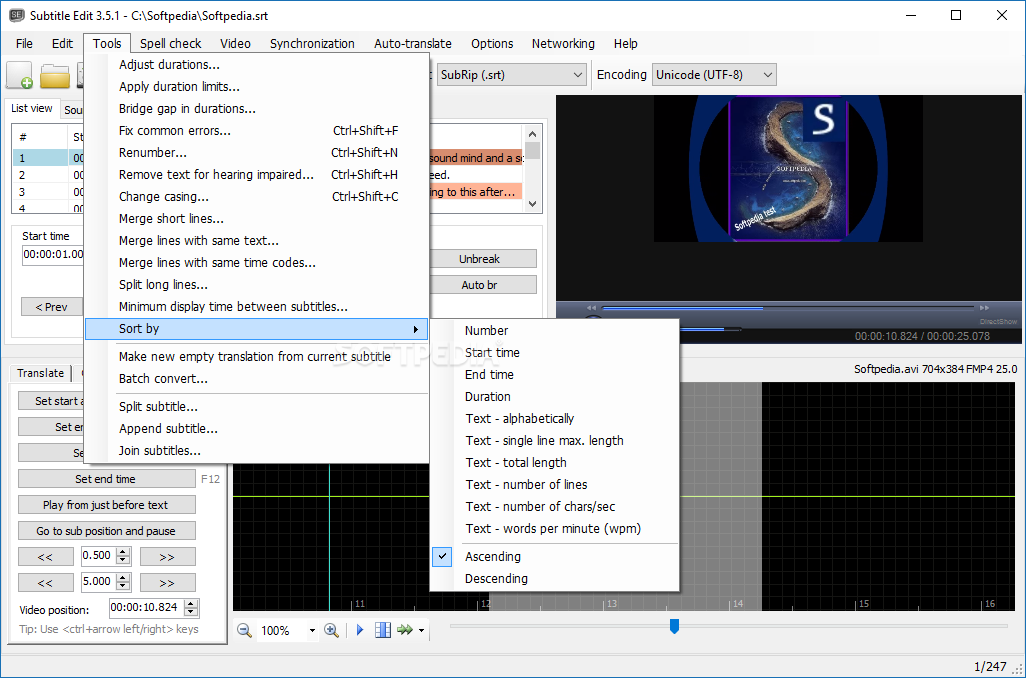Image resolution: width=1026 pixels, height=678 pixels.
Task: Click the Unbreak button
Action: [x=482, y=259]
